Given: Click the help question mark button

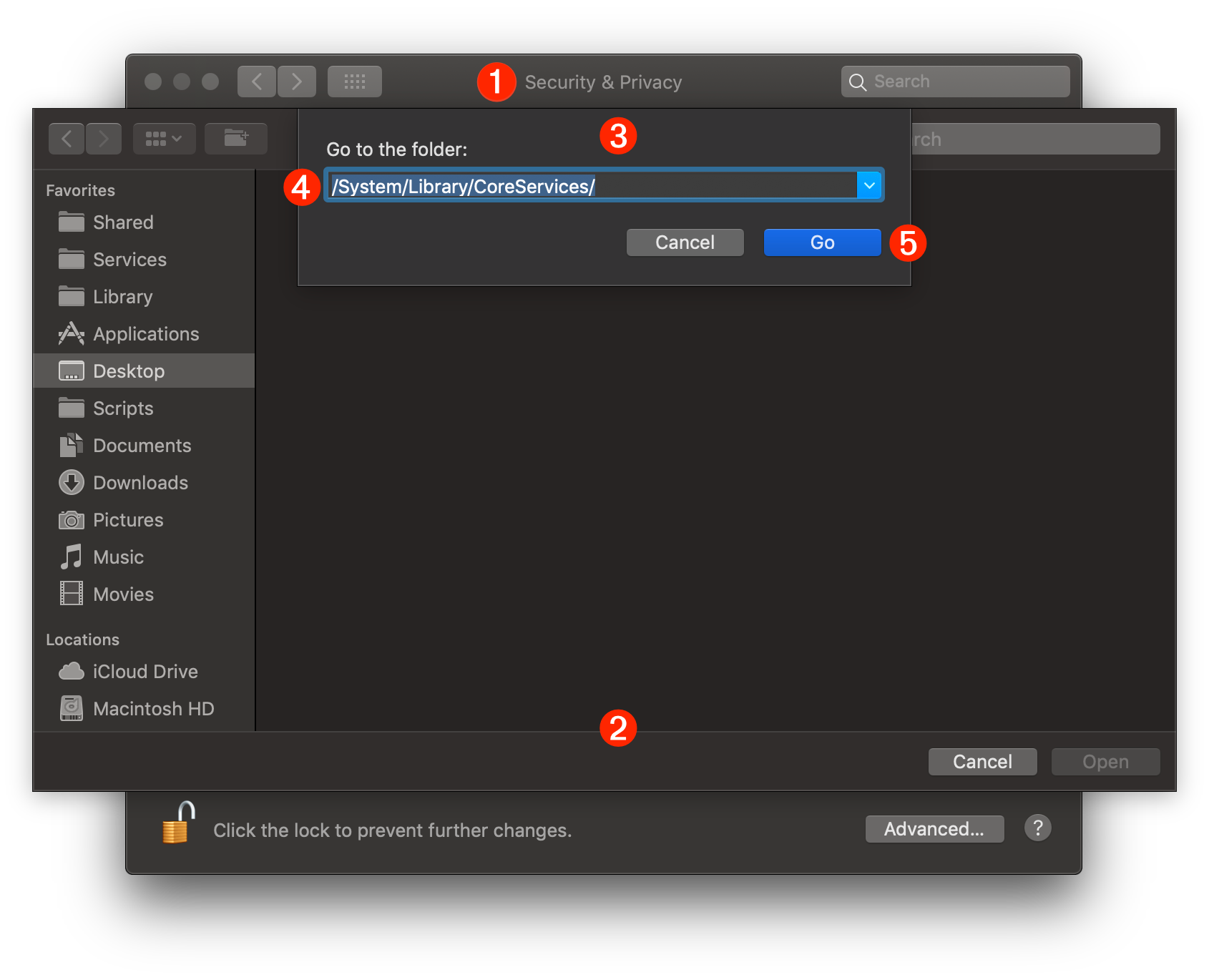Looking at the screenshot, I should [x=1037, y=828].
